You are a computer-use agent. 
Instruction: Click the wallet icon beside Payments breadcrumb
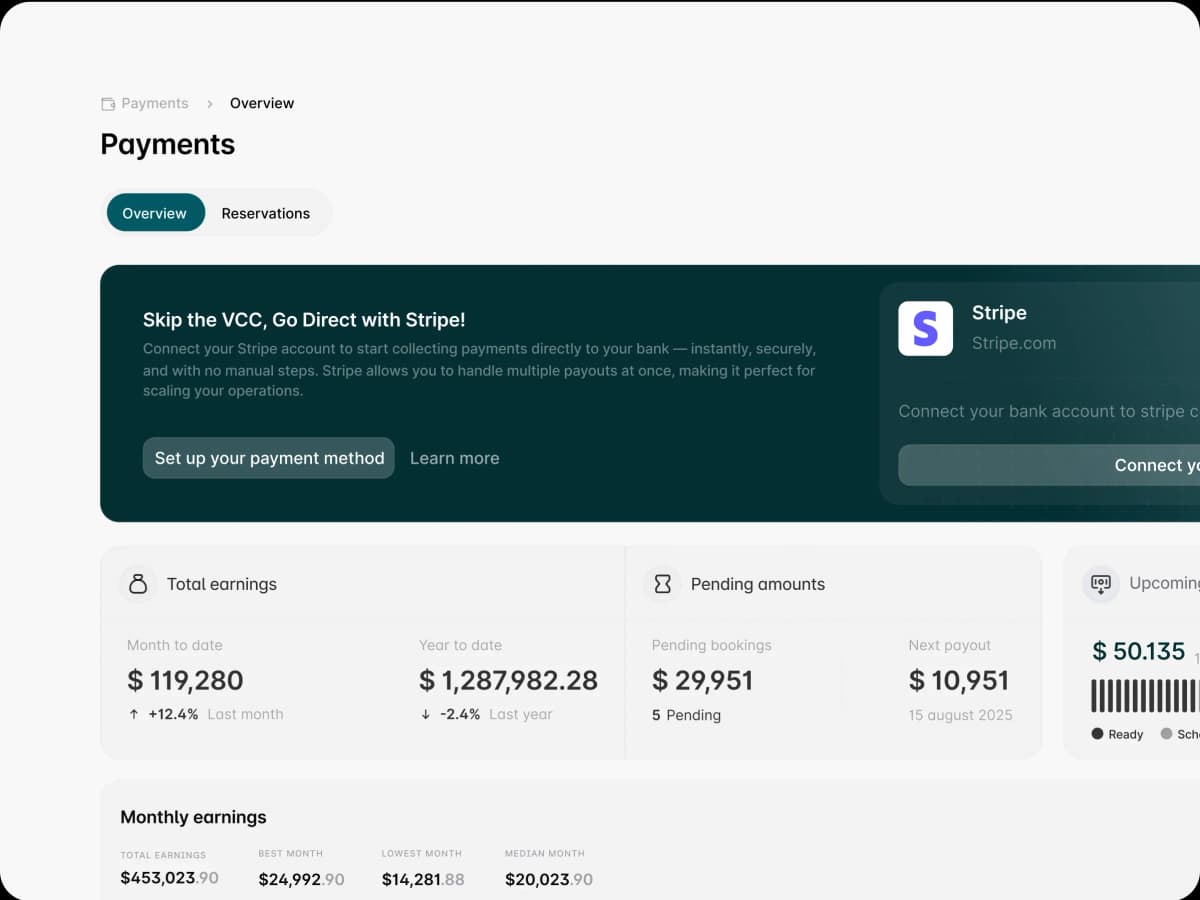[x=108, y=104]
